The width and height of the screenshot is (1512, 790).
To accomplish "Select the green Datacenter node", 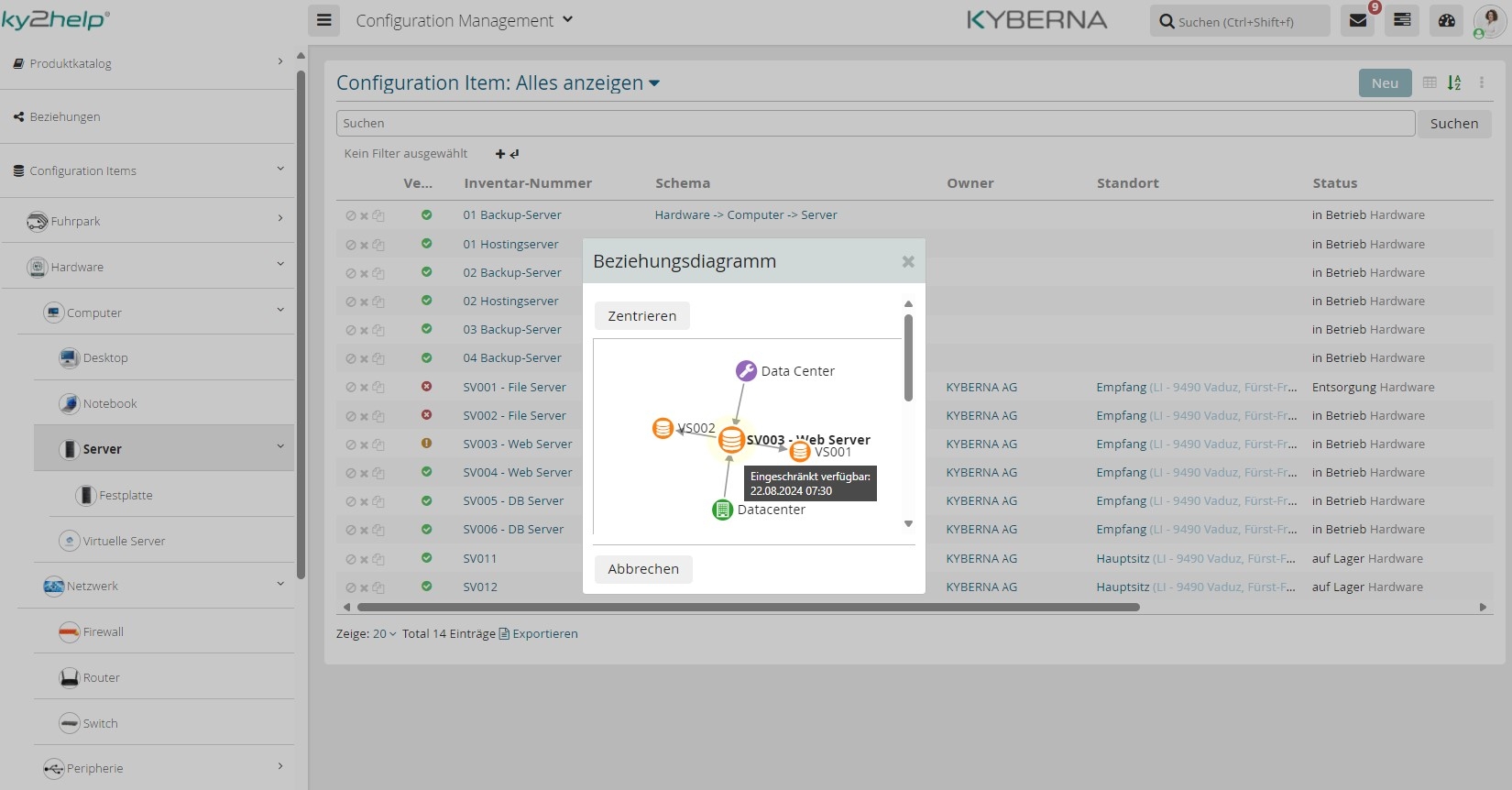I will point(722,510).
